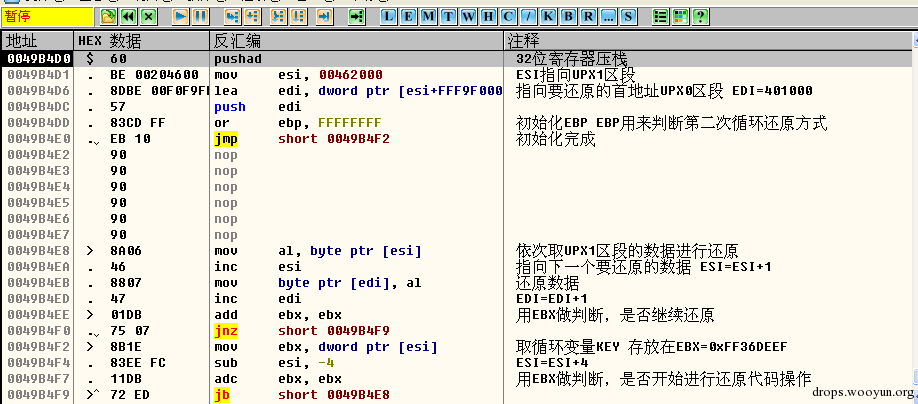Run the program with the play icon
This screenshot has width=918, height=404.
(181, 17)
